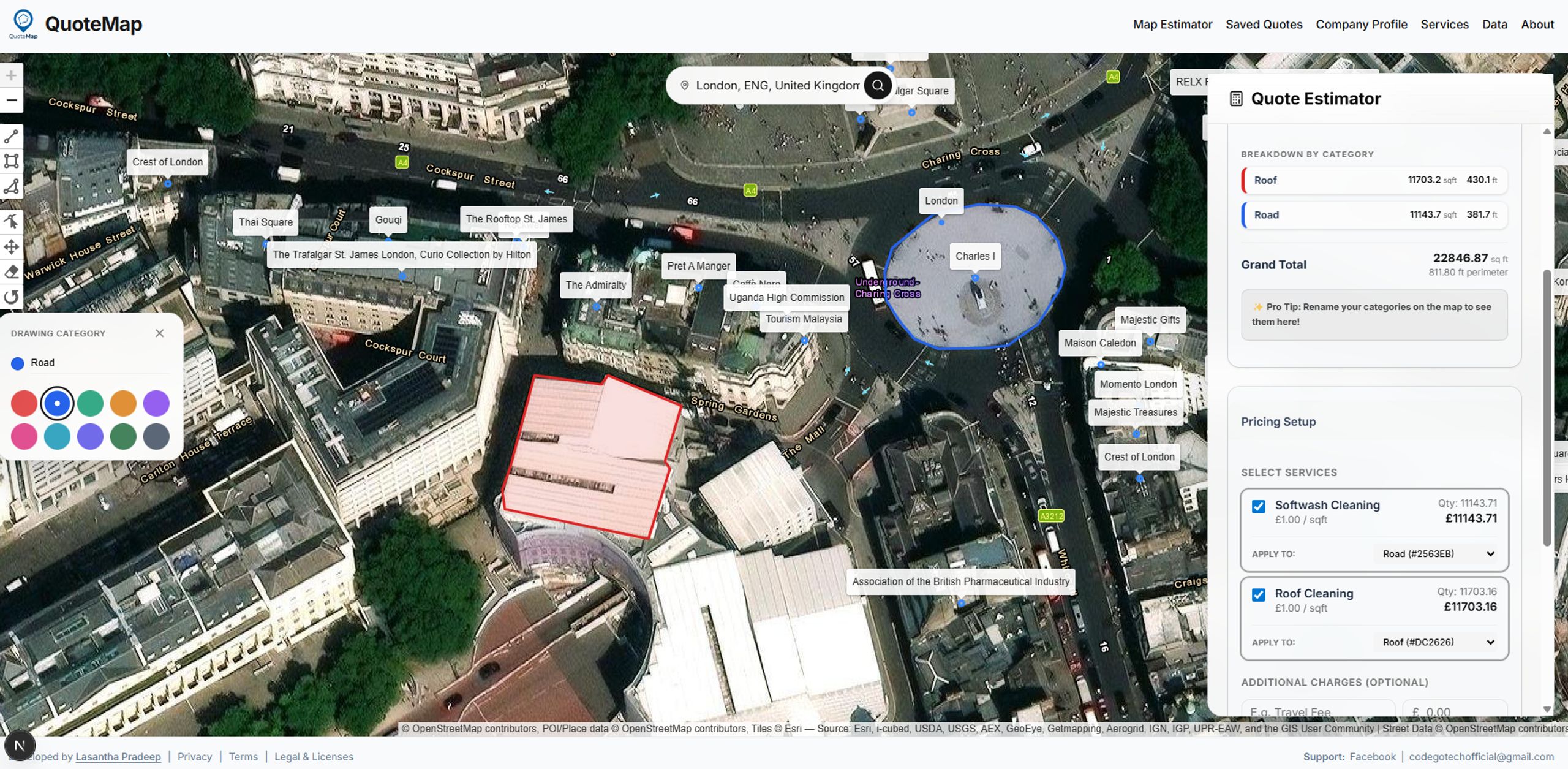This screenshot has width=1568, height=769.
Task: Click the marker beneath Tourism Malaysia label
Action: [804, 341]
